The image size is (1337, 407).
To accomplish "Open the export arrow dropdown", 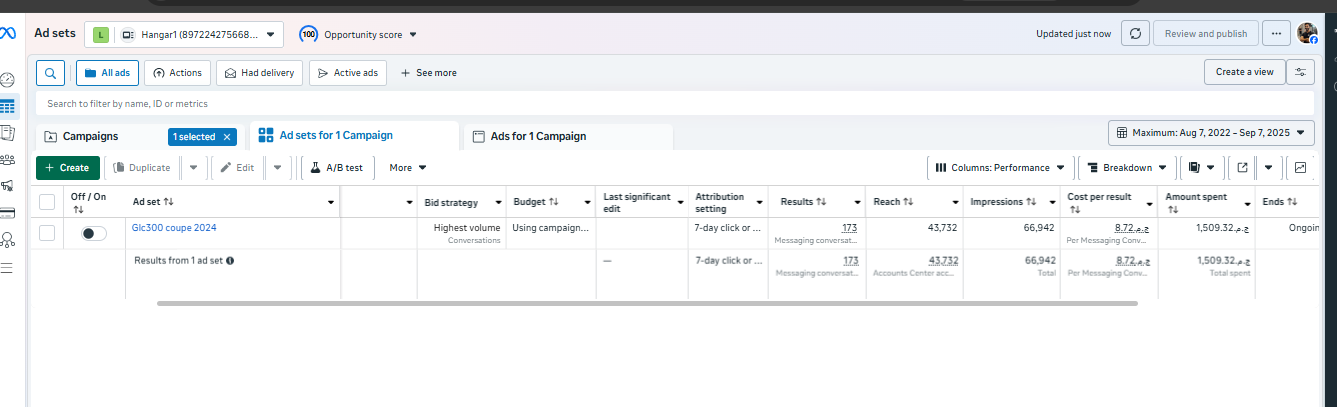I will [x=1269, y=168].
